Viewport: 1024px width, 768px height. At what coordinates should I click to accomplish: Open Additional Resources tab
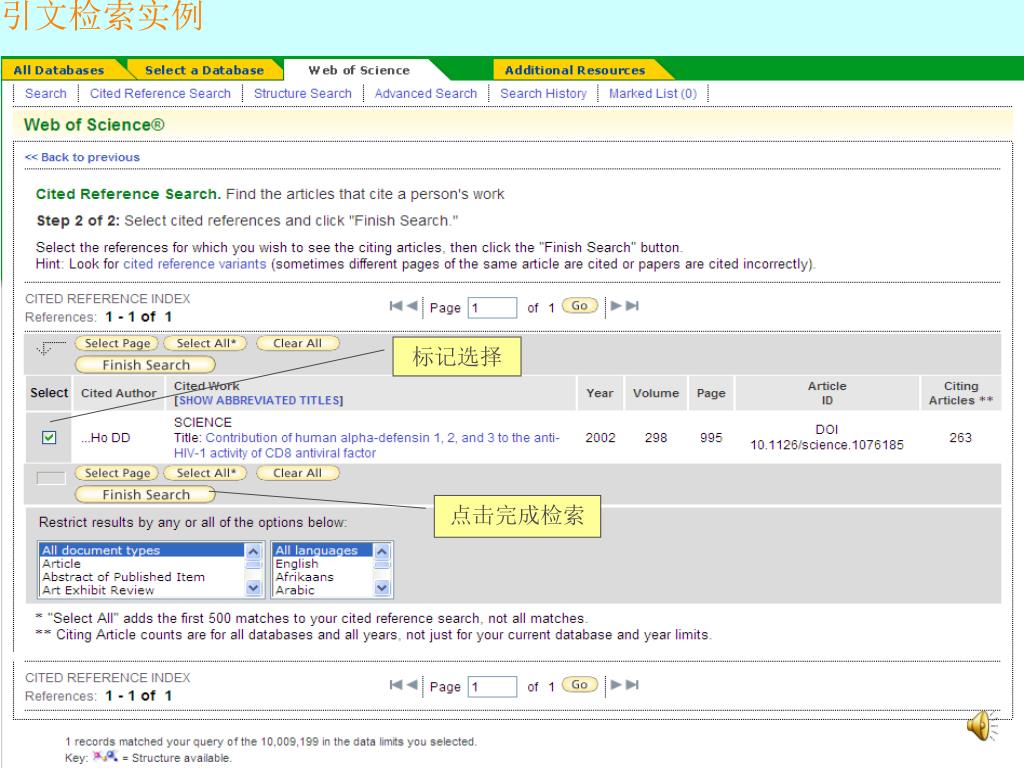click(x=575, y=70)
